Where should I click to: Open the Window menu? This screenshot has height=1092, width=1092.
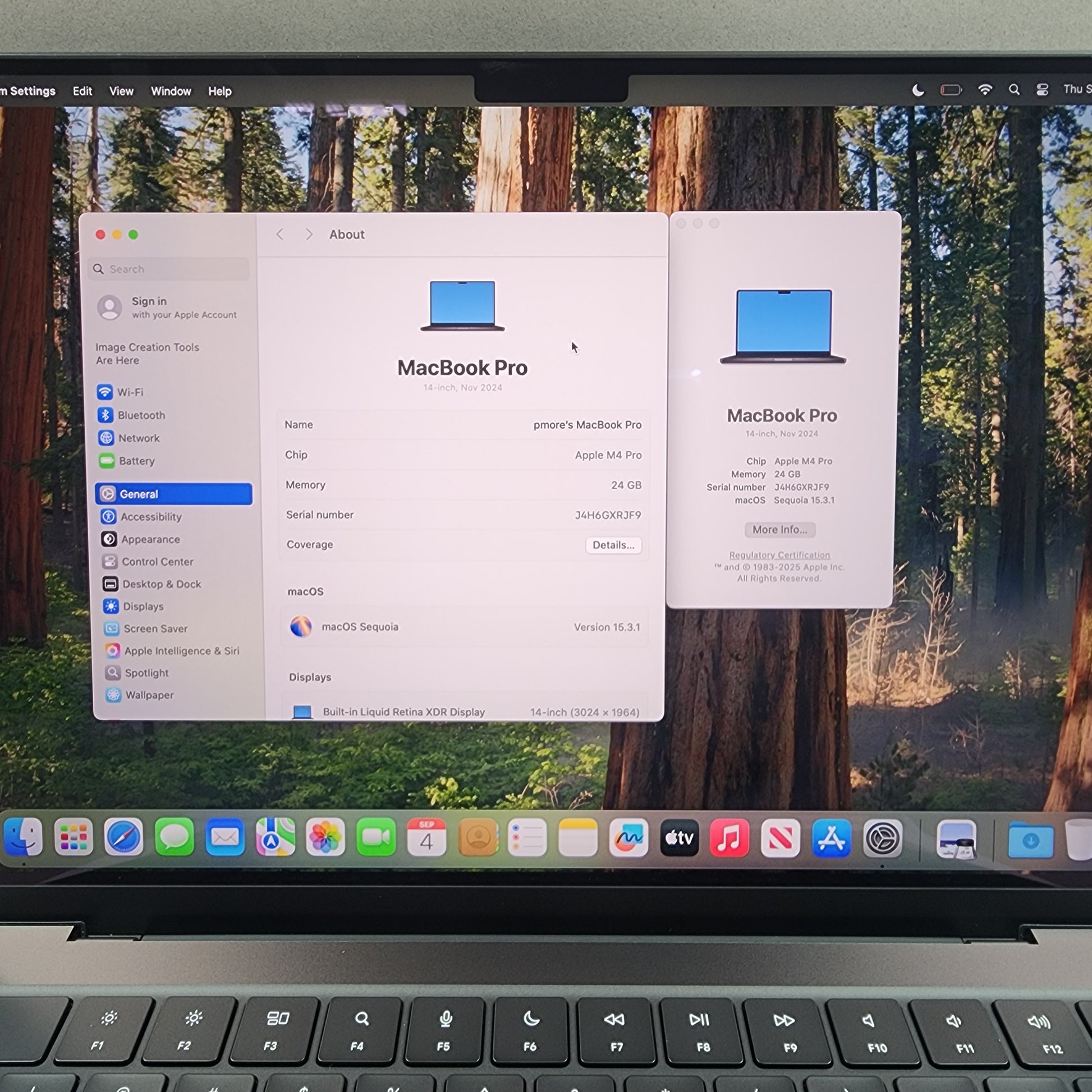(171, 91)
